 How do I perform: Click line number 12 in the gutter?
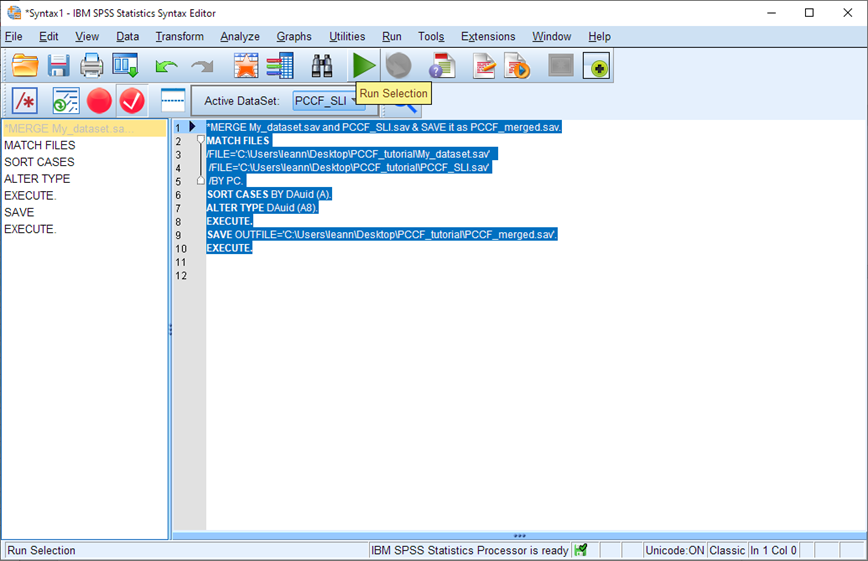point(181,276)
